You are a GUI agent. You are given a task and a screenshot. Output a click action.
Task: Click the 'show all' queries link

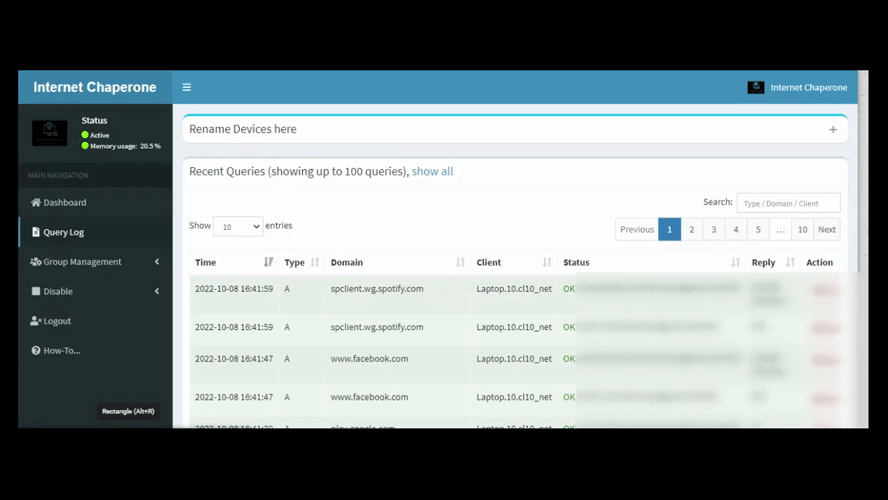(432, 171)
